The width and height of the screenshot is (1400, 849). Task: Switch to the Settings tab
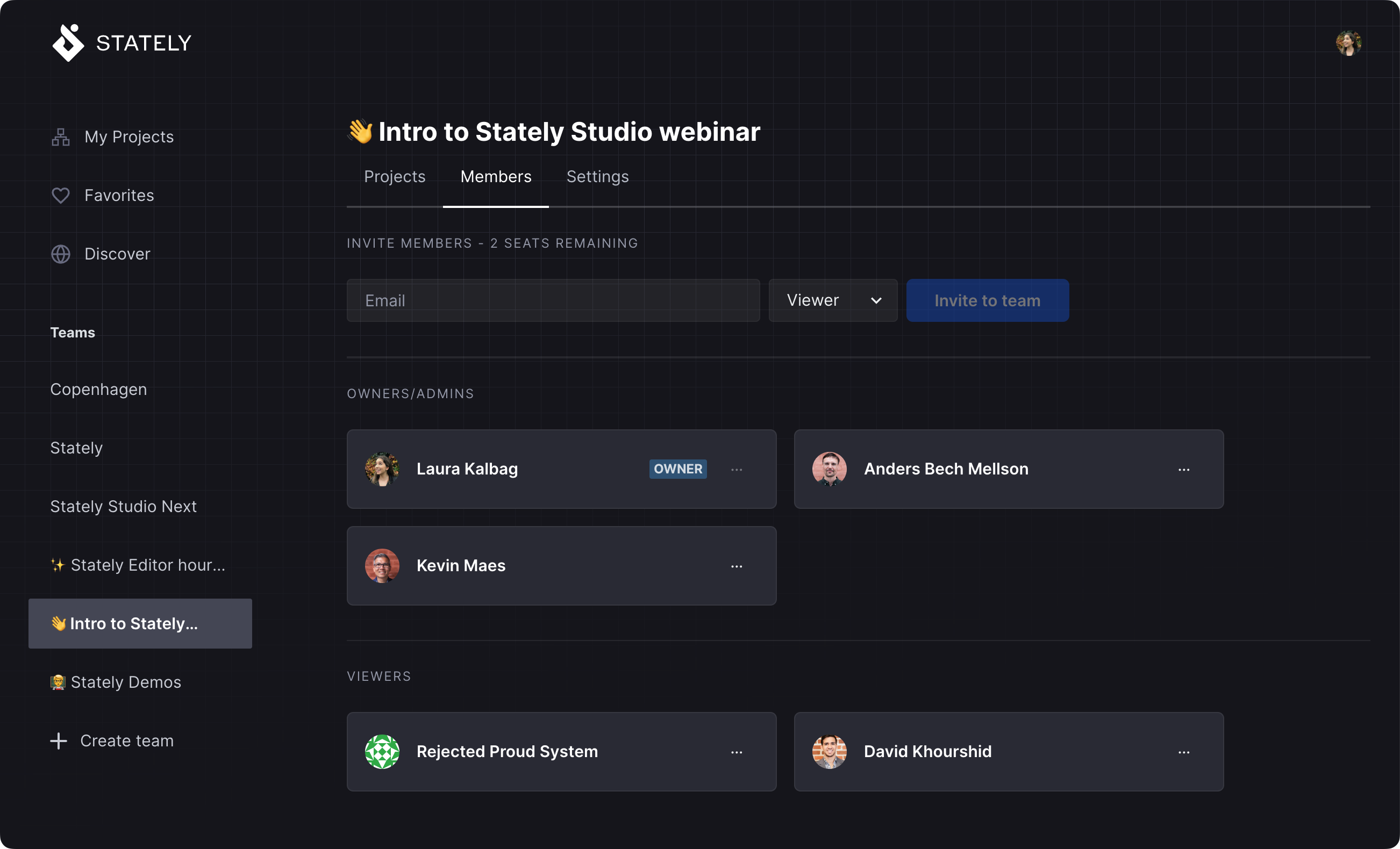coord(597,176)
